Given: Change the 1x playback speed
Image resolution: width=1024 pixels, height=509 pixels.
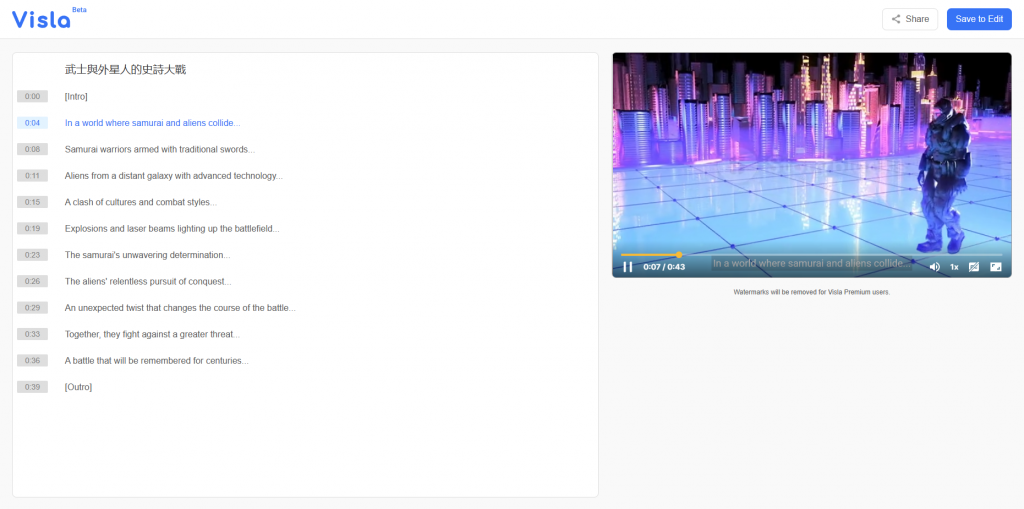Looking at the screenshot, I should pos(954,267).
